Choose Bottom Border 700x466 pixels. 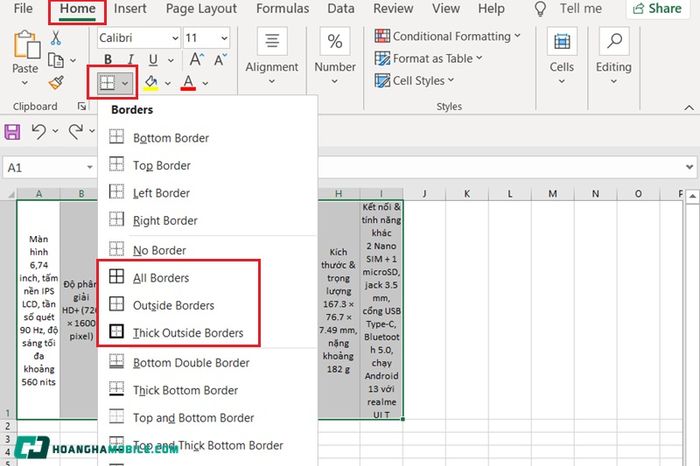coord(208,137)
